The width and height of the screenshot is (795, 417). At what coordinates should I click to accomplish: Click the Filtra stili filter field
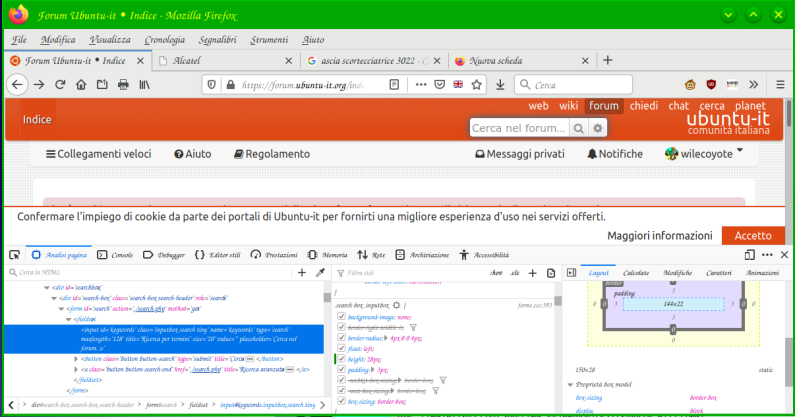click(411, 273)
